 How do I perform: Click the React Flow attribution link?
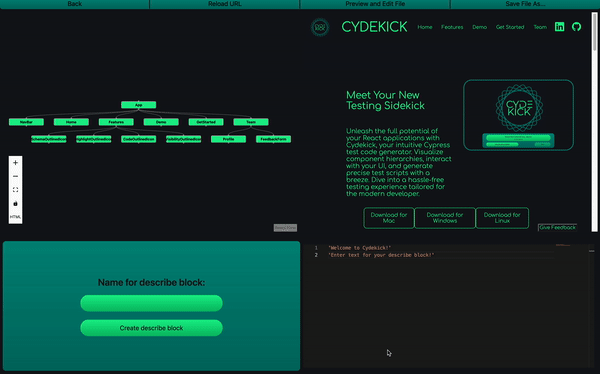click(285, 228)
